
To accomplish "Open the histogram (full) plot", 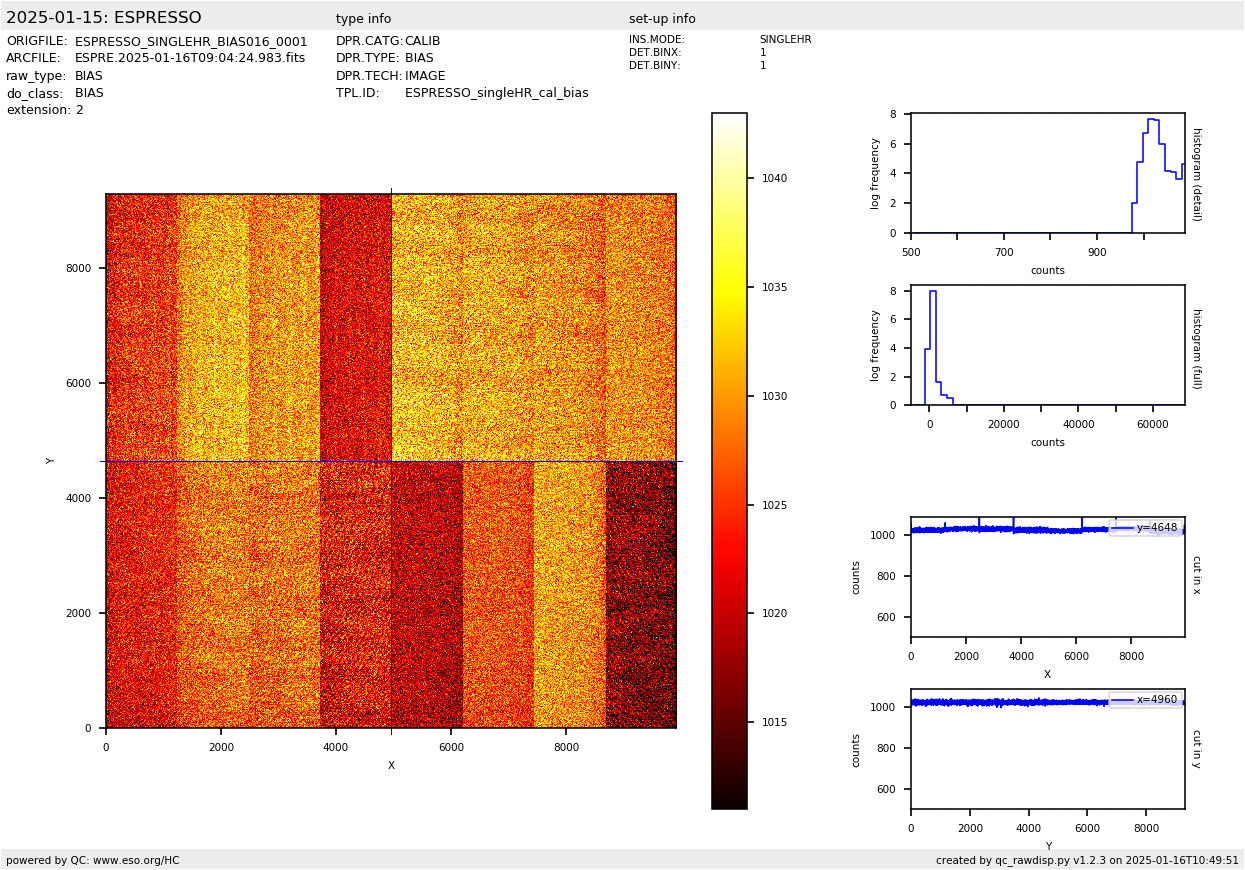I will (x=1047, y=345).
